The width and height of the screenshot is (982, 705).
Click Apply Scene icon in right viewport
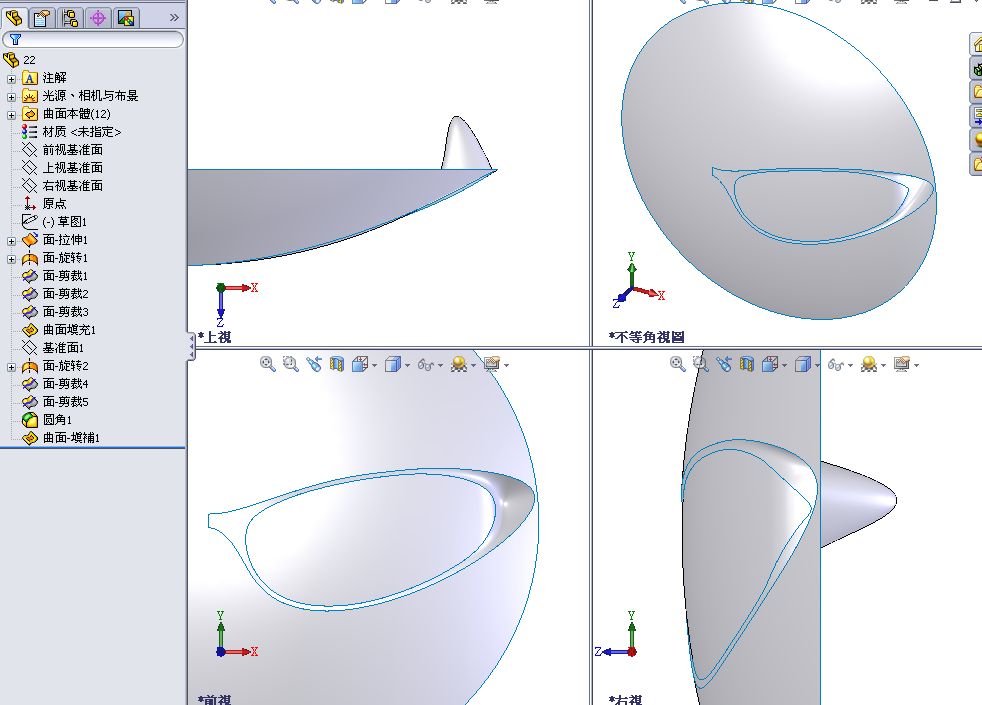click(869, 364)
